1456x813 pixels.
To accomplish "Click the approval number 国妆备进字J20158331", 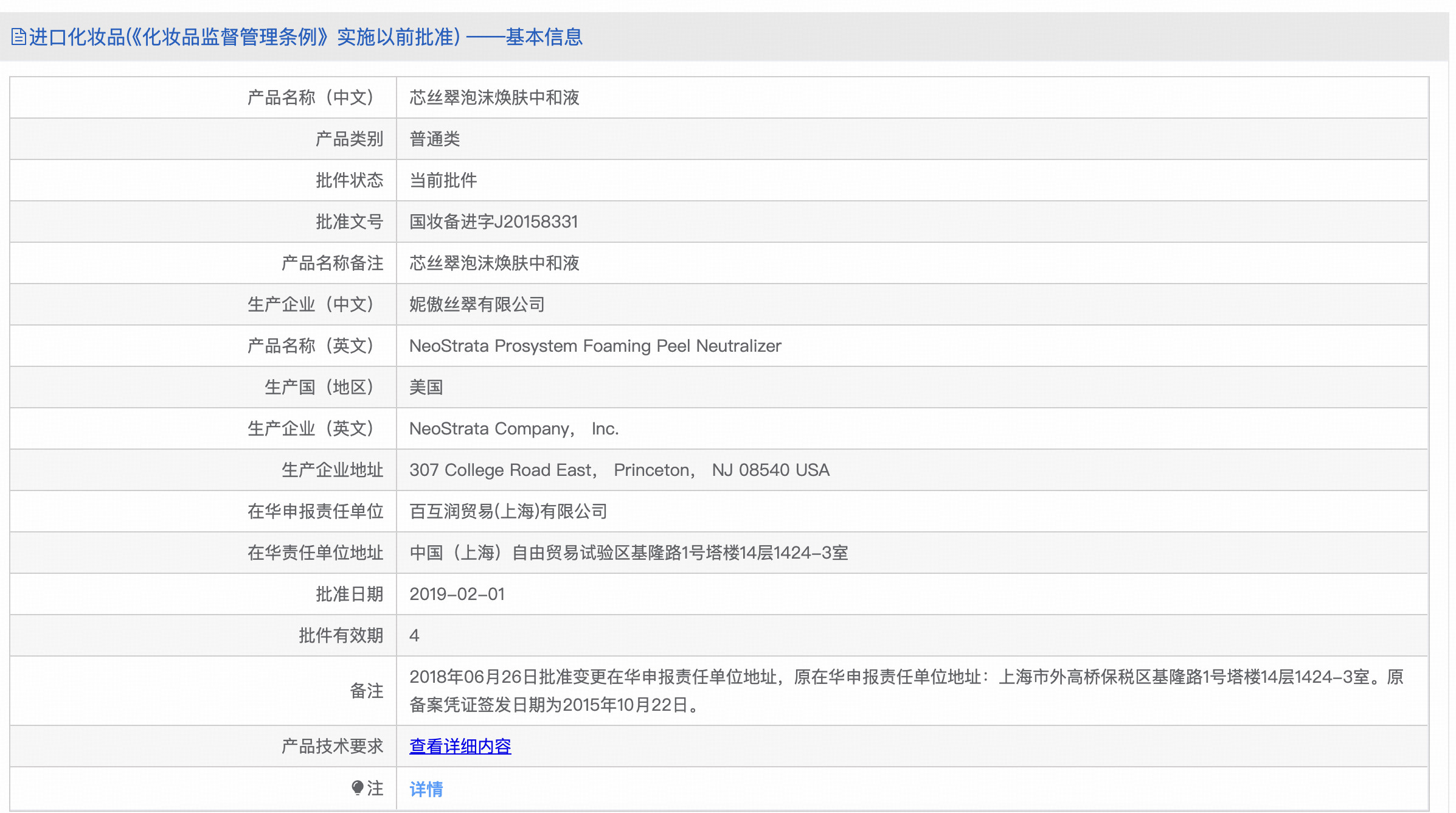I will 493,222.
